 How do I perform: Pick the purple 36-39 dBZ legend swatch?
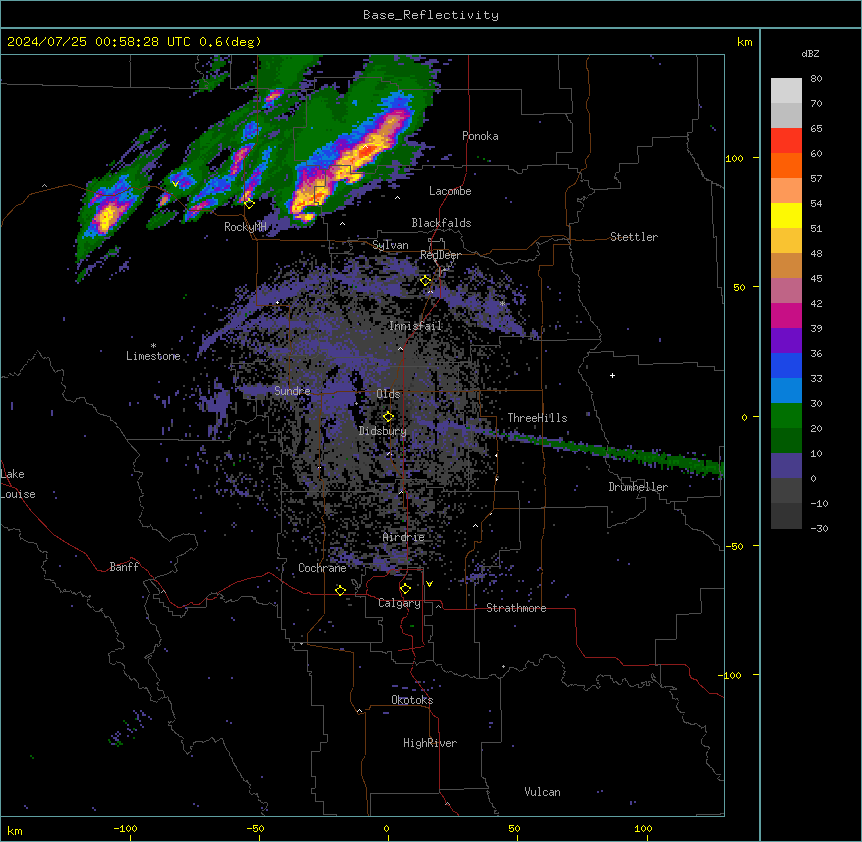tap(786, 341)
